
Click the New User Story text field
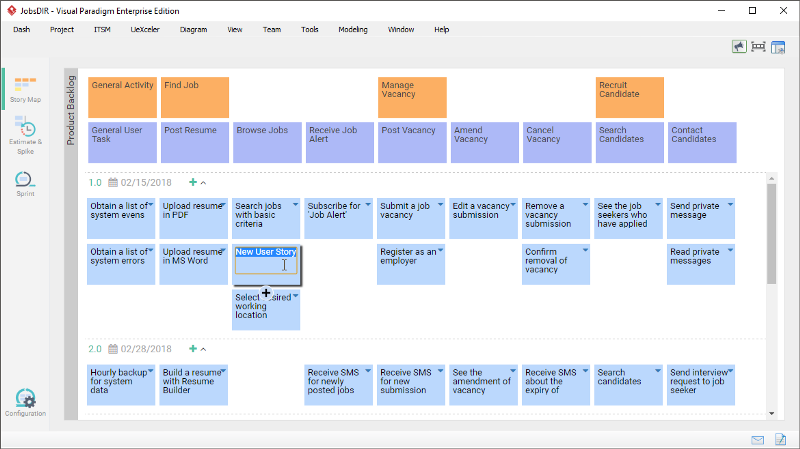265,266
